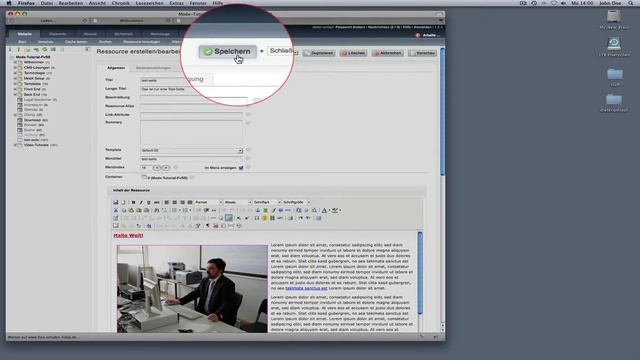Align text left in the editor
The height and width of the screenshot is (360, 640).
[x=167, y=202]
